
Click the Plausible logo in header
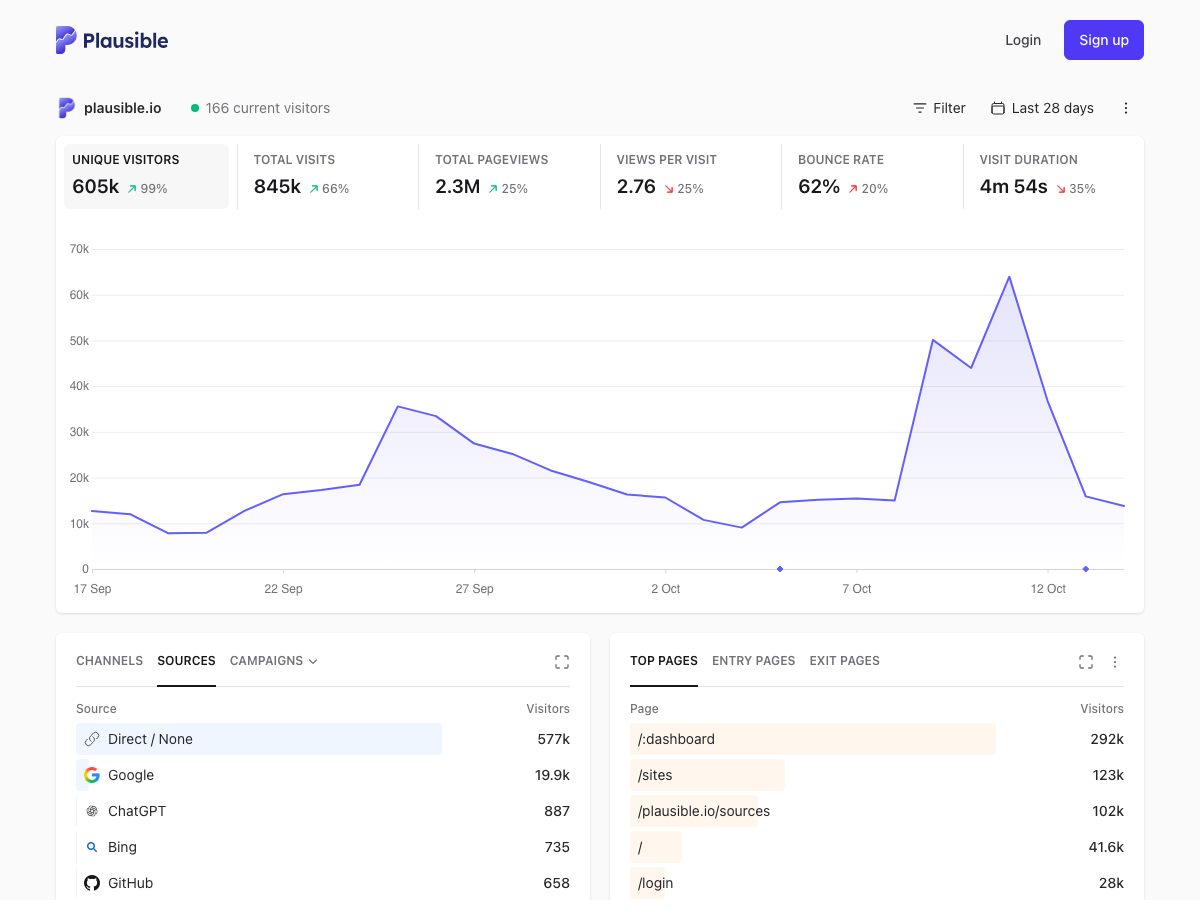pyautogui.click(x=112, y=40)
